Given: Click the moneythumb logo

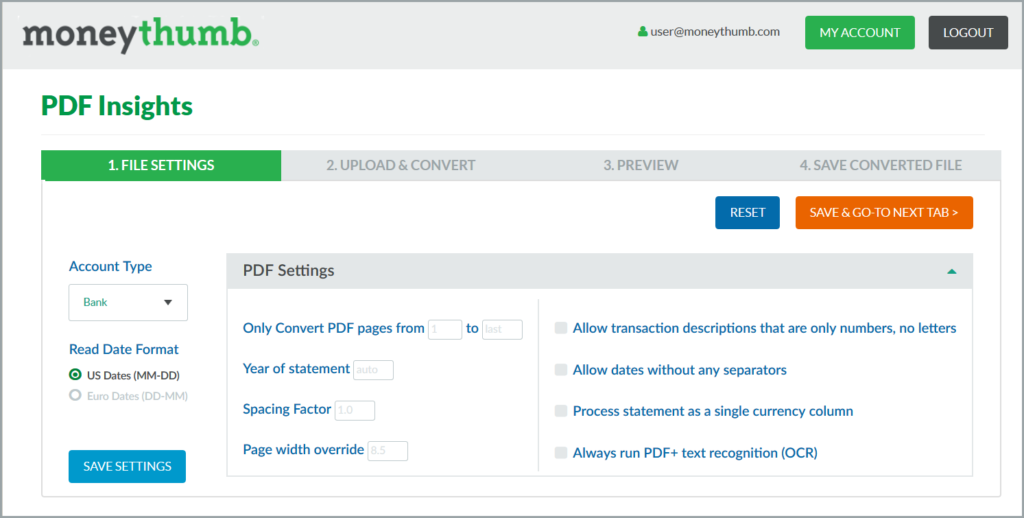Looking at the screenshot, I should click(140, 35).
